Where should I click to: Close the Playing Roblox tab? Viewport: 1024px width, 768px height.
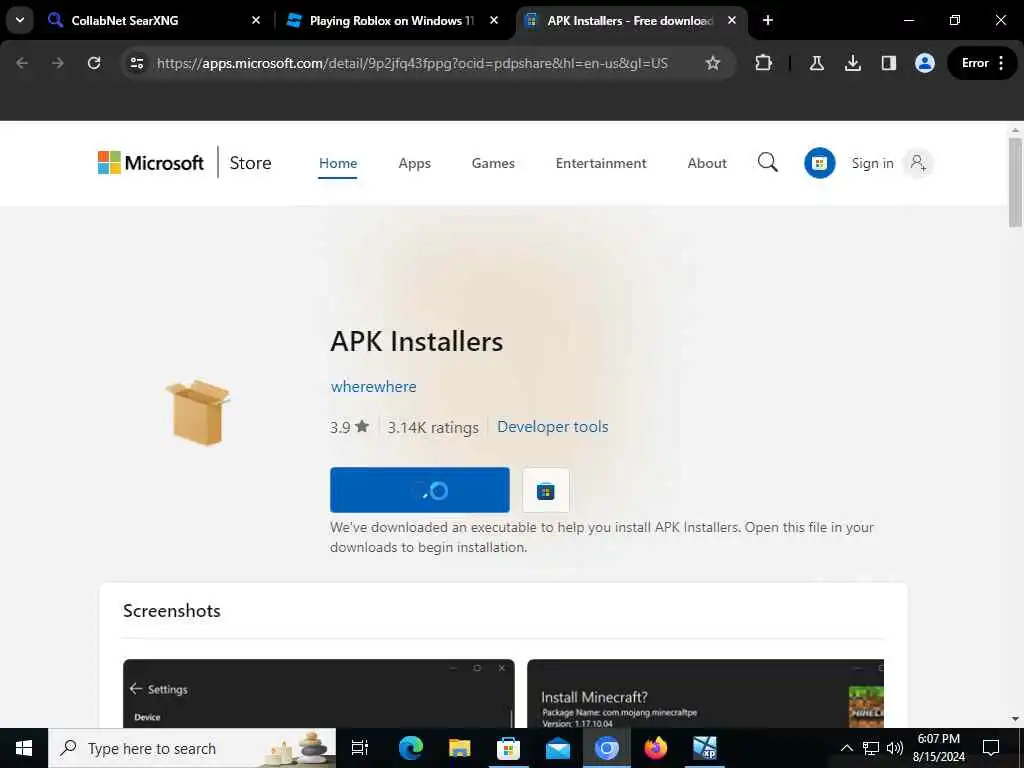tap(494, 21)
